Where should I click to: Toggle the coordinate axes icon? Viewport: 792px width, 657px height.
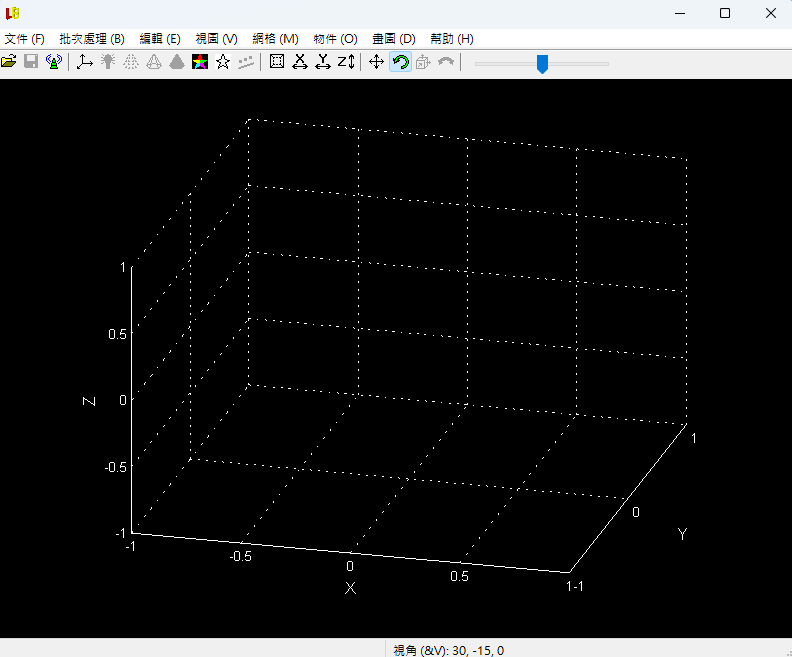84,62
